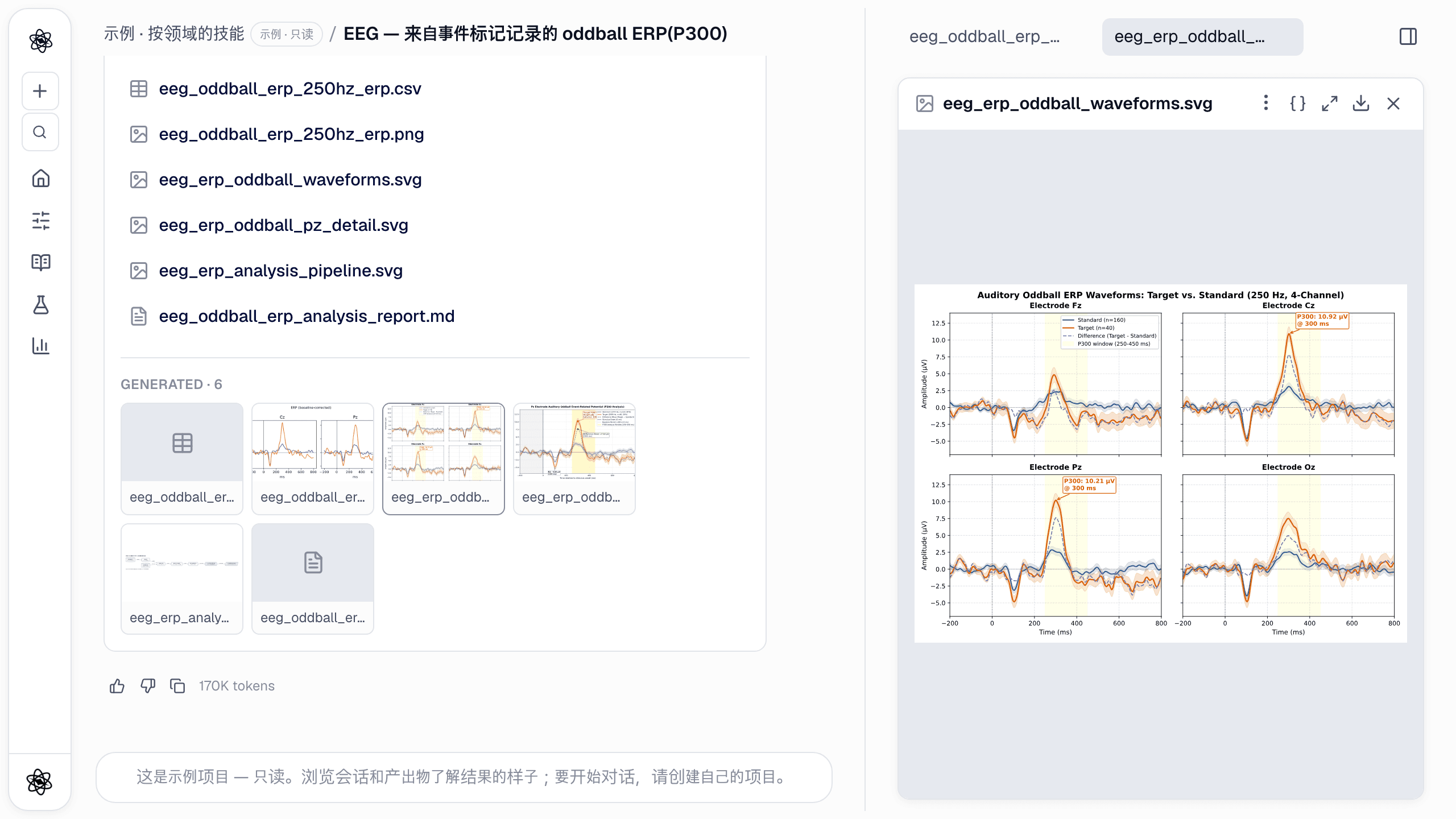
Task: Select the analysis pipeline diagram thumbnail
Action: [182, 579]
